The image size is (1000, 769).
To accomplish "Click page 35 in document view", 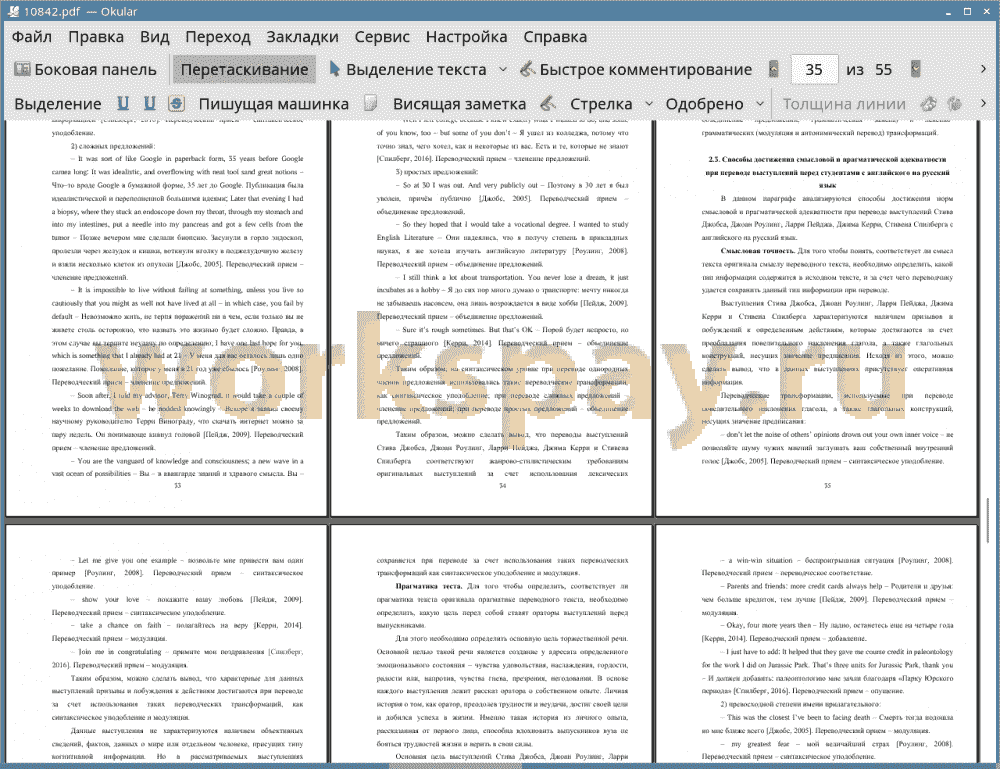I will (816, 318).
